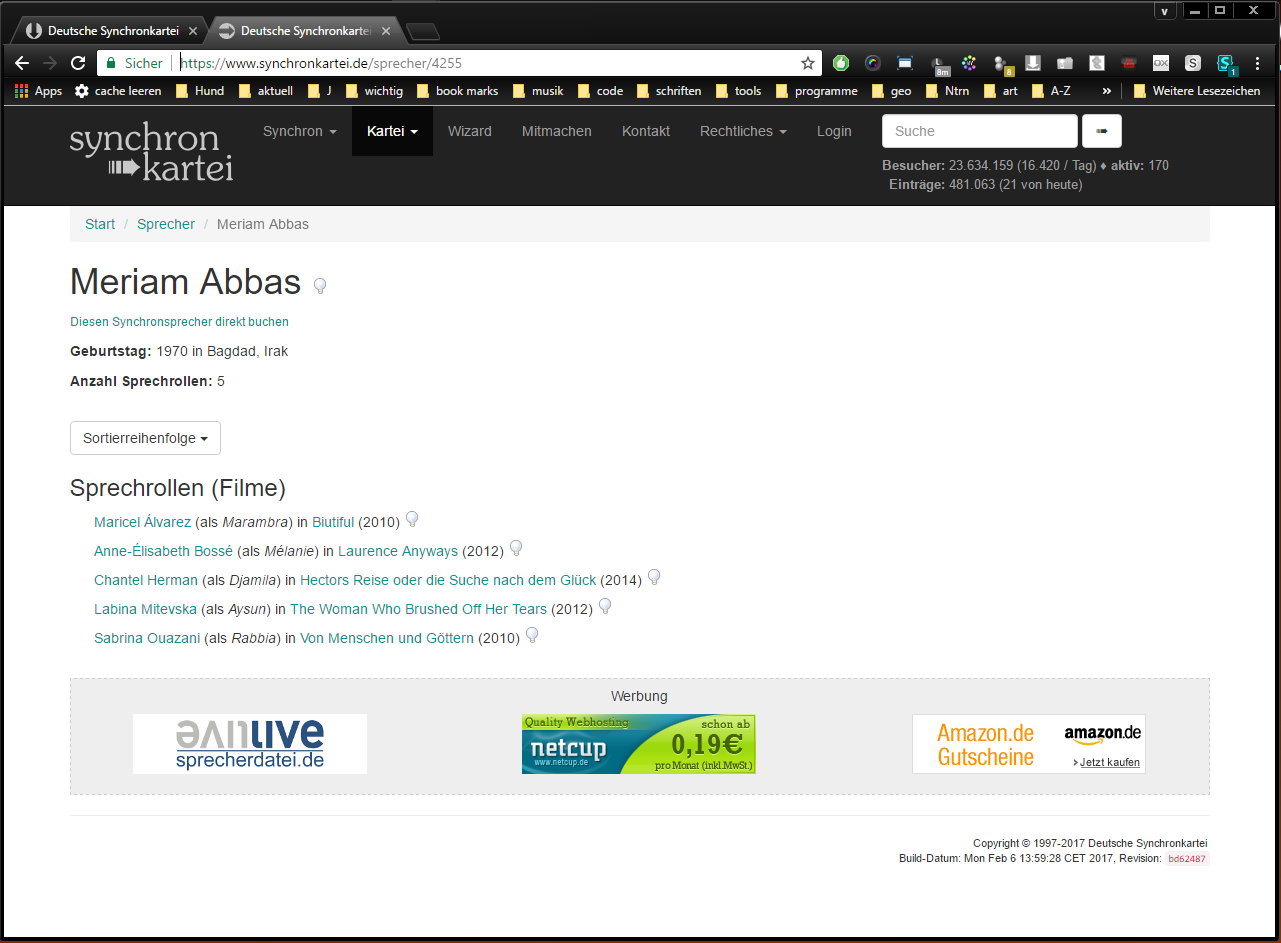Go to the Wizard page
The image size is (1281, 943).
(470, 131)
